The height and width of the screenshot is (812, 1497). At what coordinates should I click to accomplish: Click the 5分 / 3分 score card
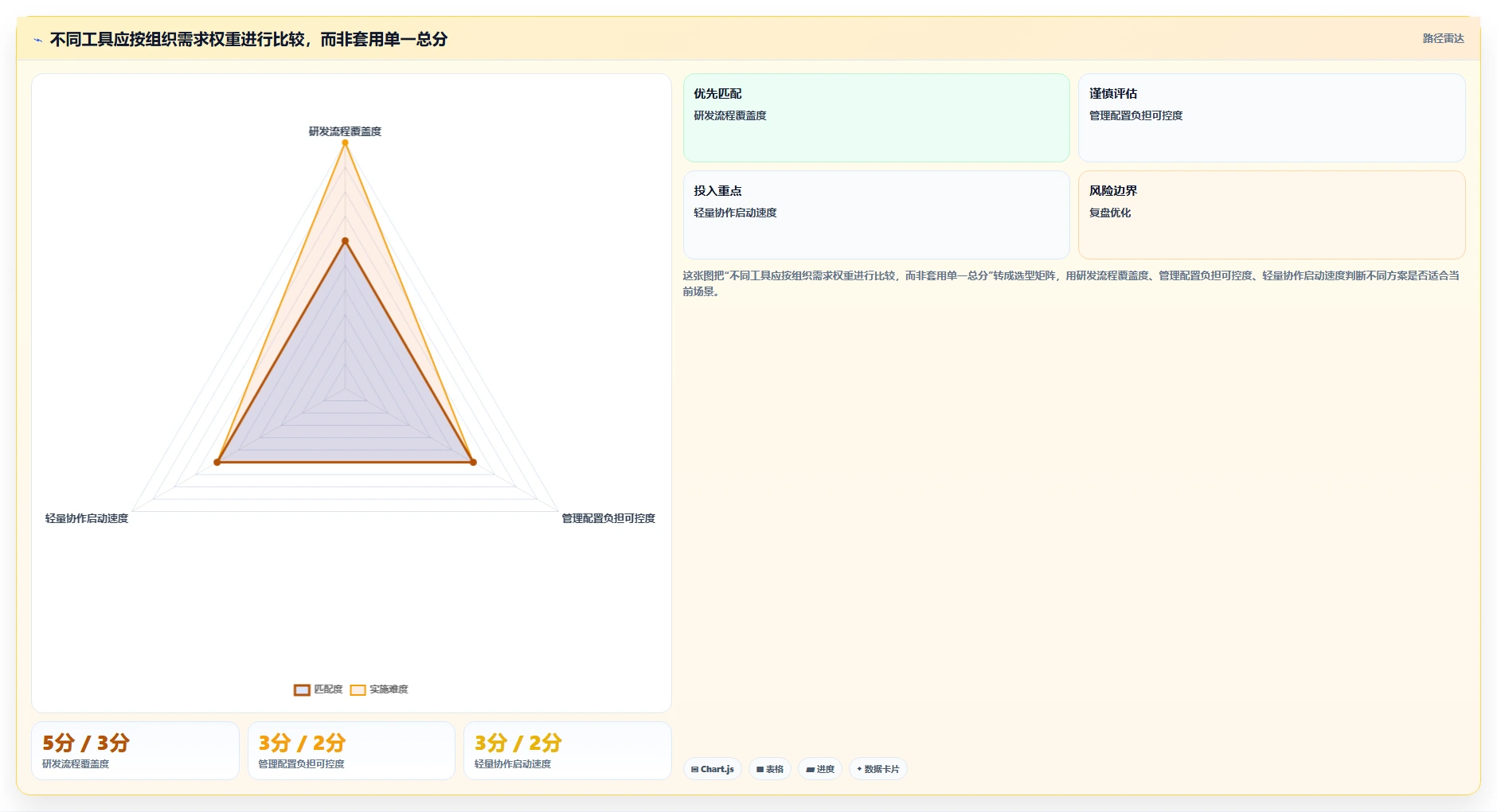tap(135, 751)
